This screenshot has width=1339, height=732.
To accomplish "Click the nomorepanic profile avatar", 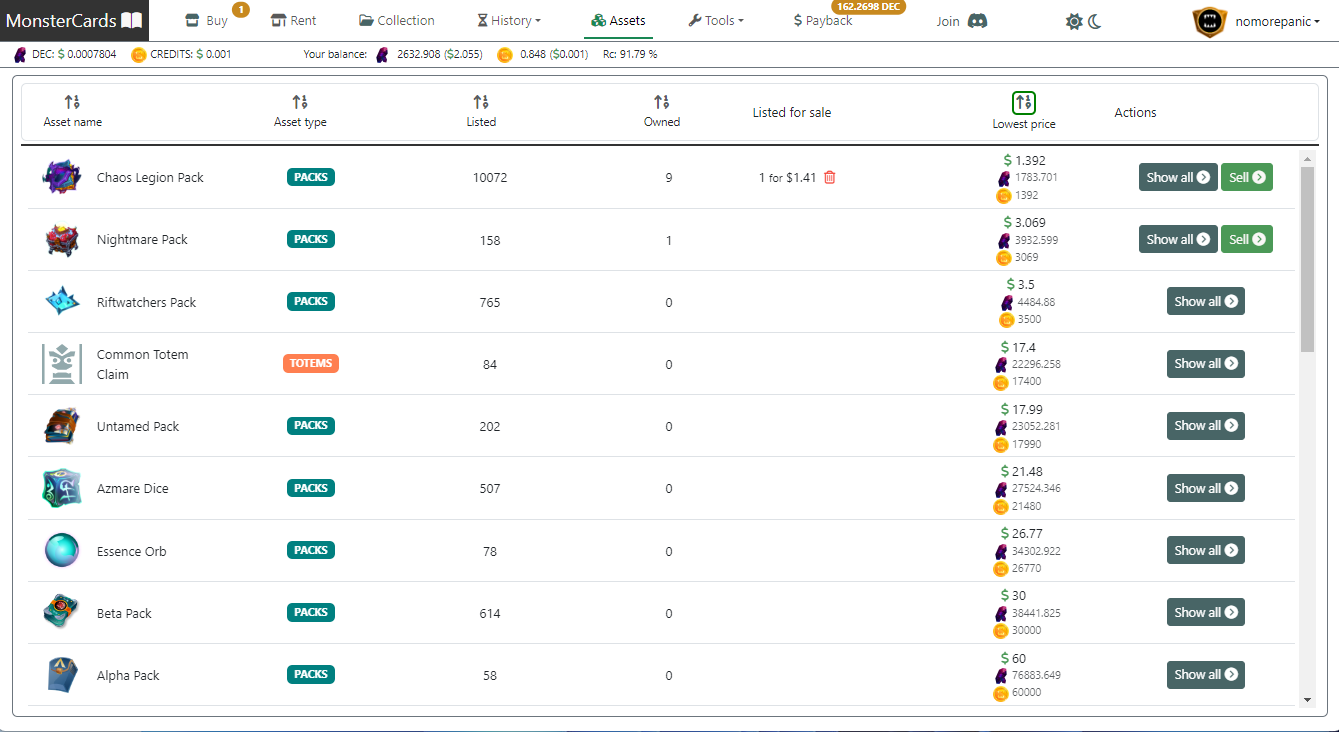I will tap(1209, 21).
